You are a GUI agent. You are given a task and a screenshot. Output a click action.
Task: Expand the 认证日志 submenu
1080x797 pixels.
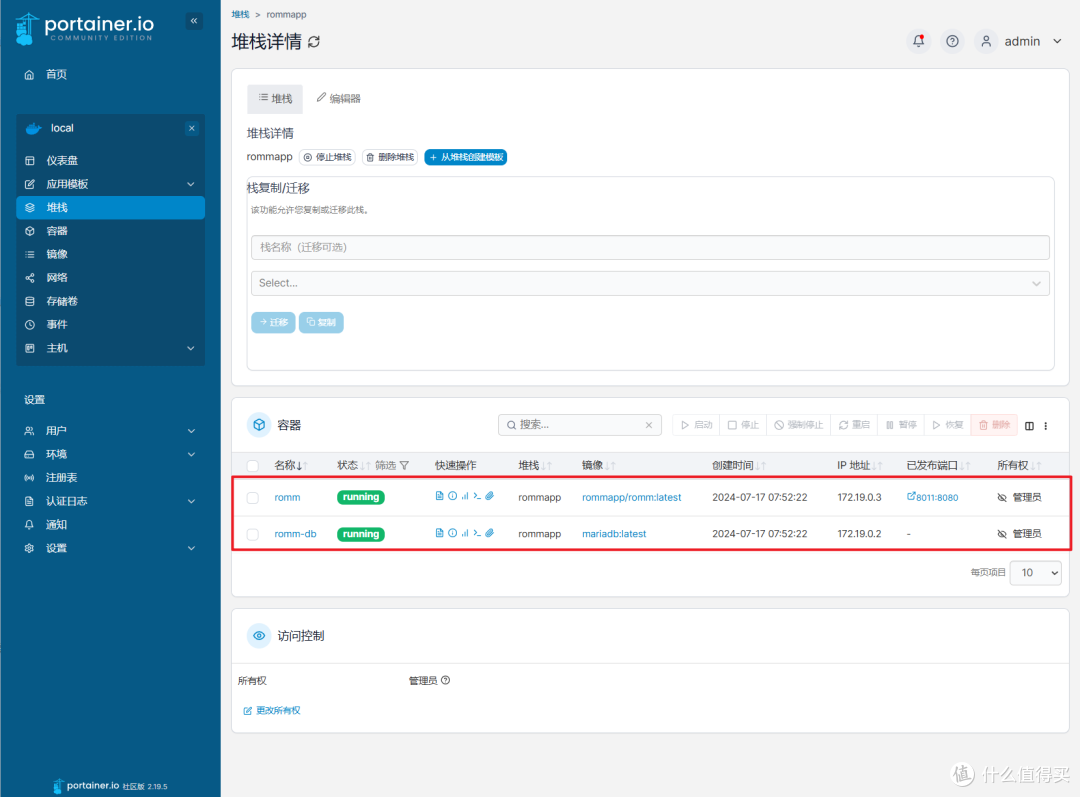click(191, 501)
